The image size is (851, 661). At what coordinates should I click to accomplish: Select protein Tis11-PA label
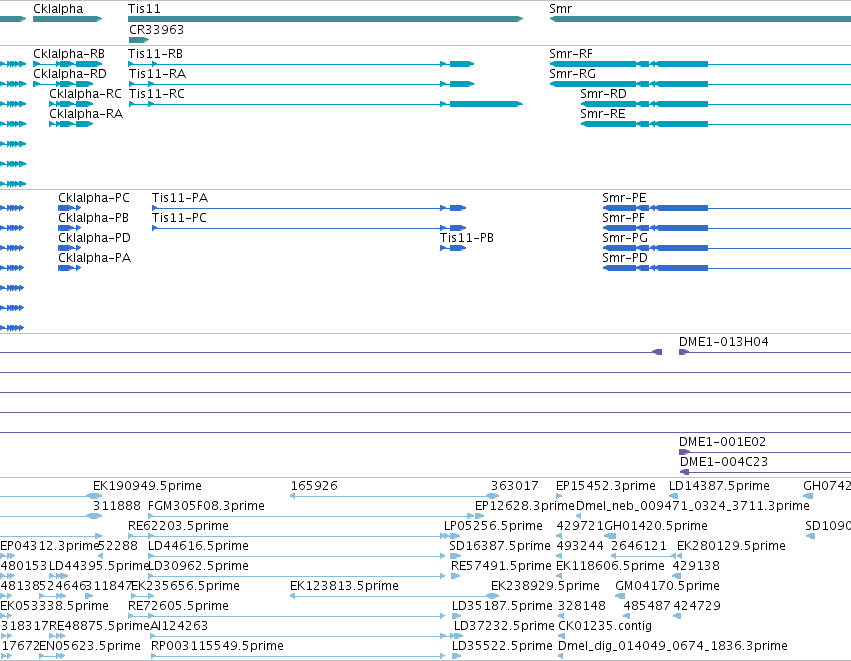tap(180, 198)
